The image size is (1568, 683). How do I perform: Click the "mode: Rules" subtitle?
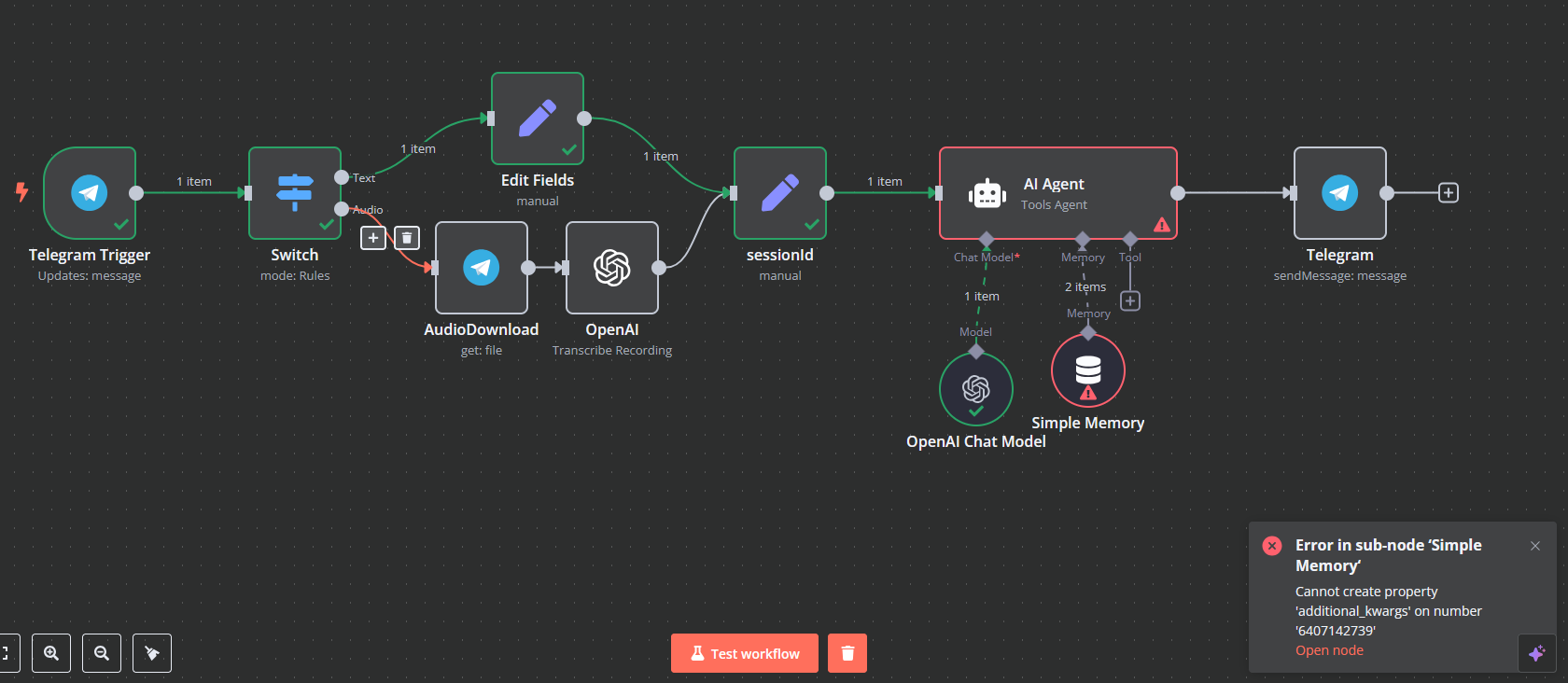click(x=295, y=276)
